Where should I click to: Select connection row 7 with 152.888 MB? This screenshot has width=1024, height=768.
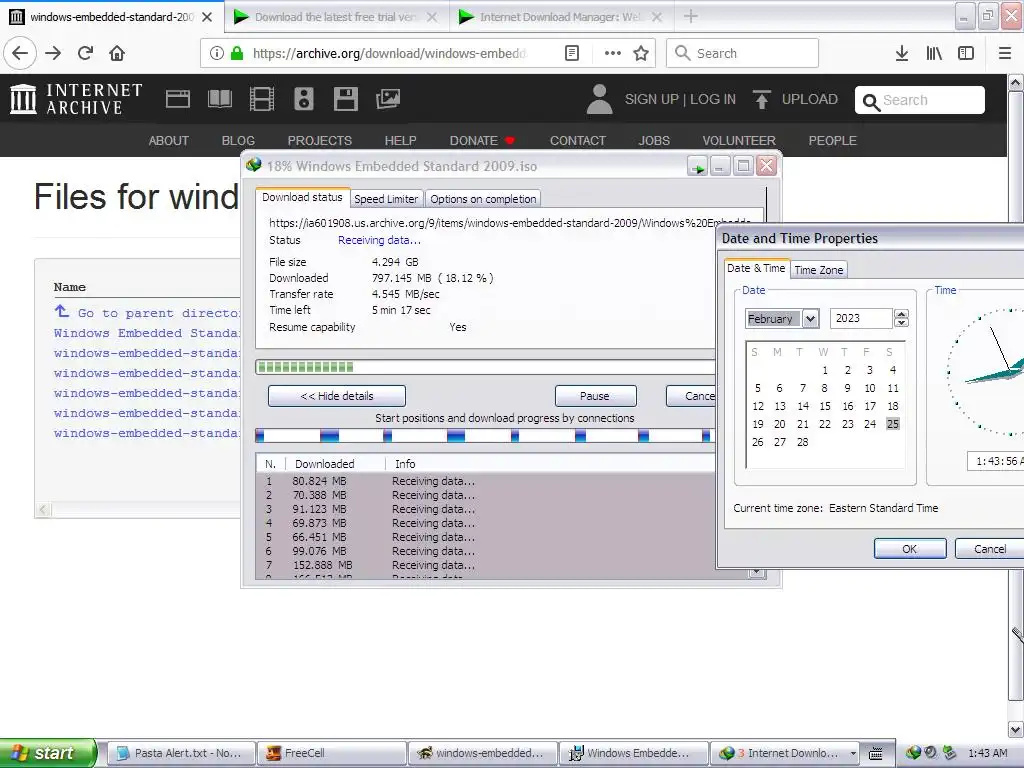click(x=485, y=565)
